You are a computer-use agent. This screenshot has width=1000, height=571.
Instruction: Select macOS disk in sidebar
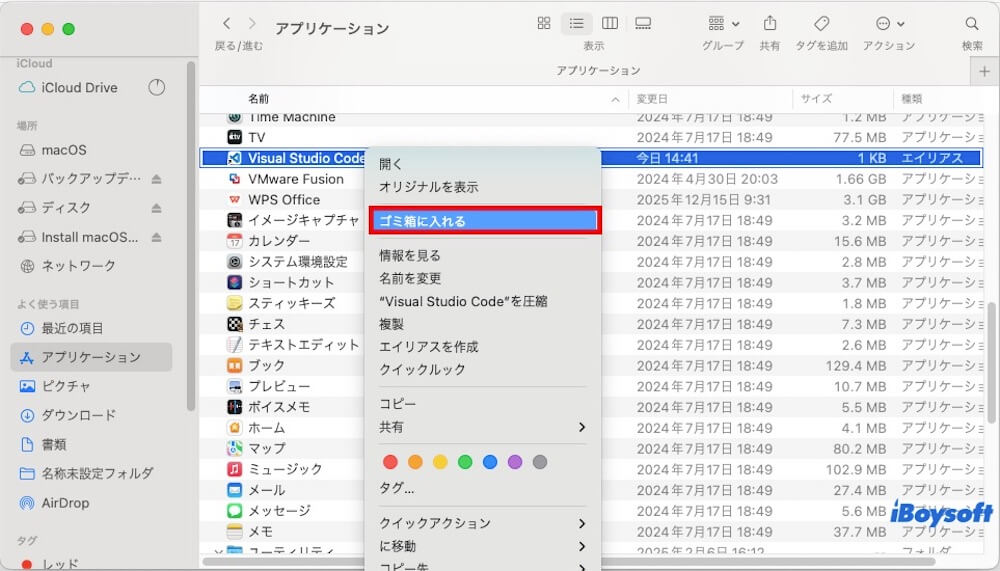click(64, 150)
